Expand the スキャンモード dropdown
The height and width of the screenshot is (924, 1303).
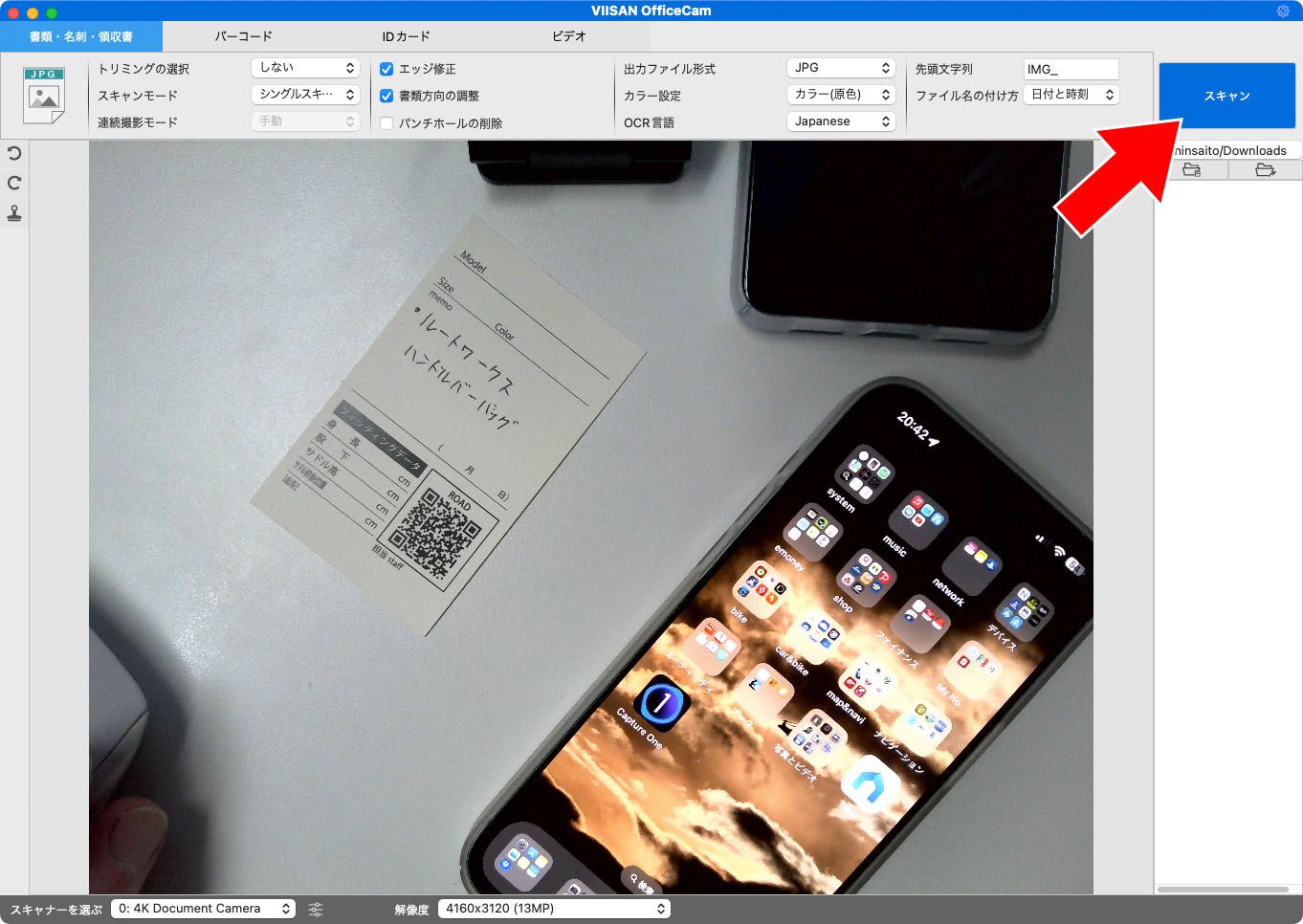coord(305,95)
